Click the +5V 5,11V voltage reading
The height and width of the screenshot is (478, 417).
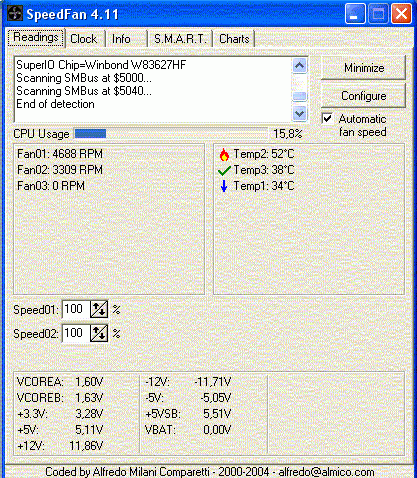pyautogui.click(x=60, y=430)
